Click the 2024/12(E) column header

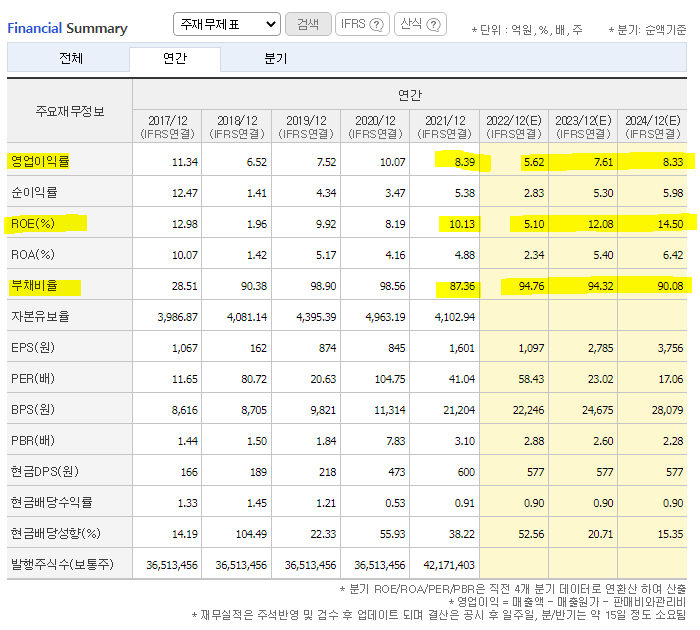click(x=653, y=127)
